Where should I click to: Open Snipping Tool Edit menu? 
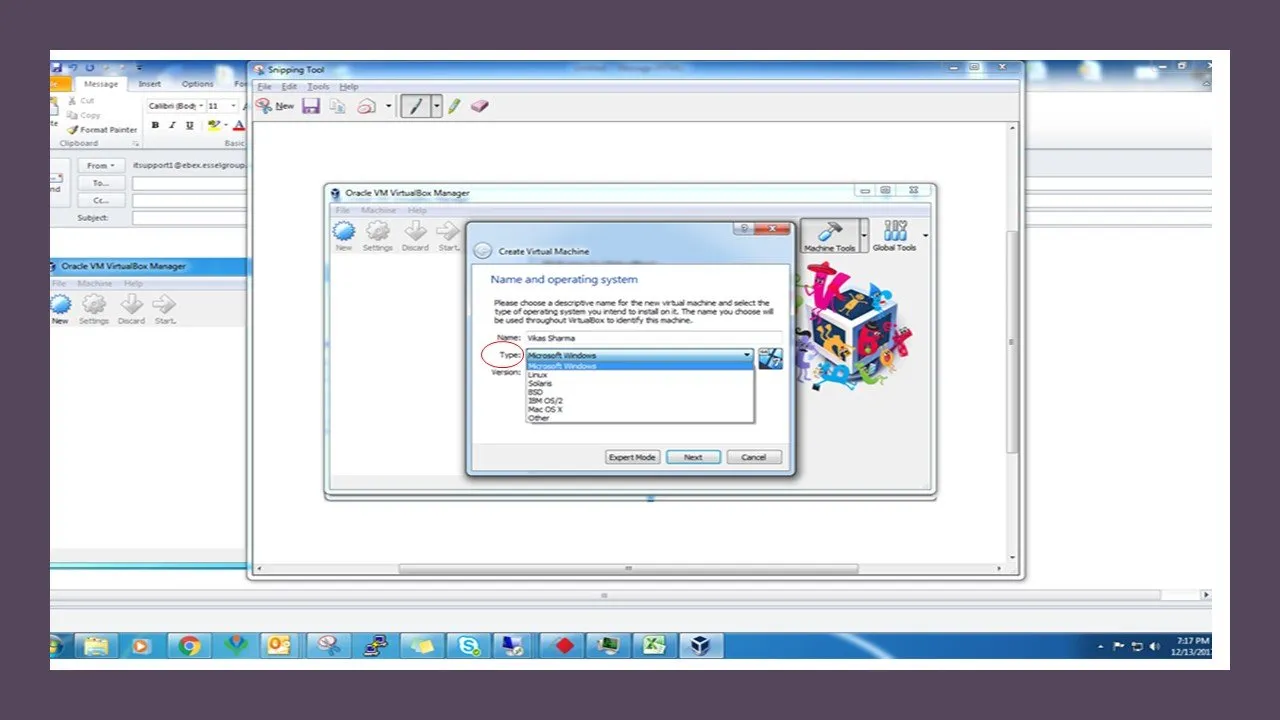tap(289, 87)
